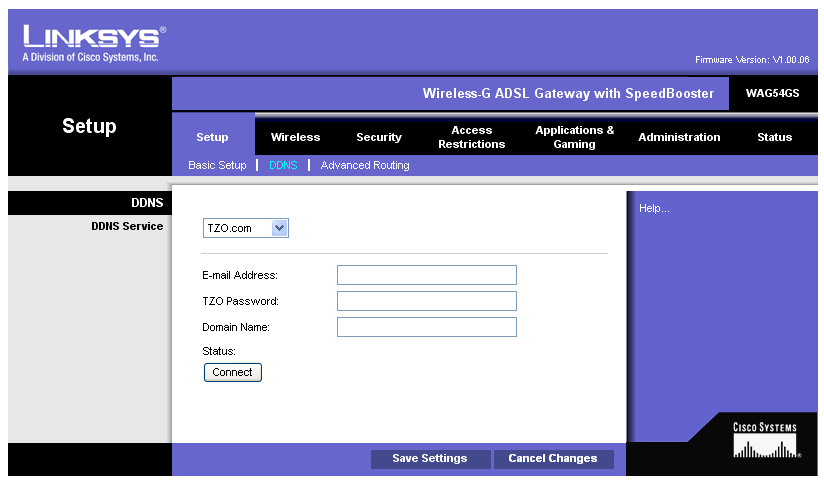Click the 'Wireless-G ADSL Gateway with SpeedBooster' title
Image resolution: width=824 pixels, height=482 pixels.
(x=568, y=94)
